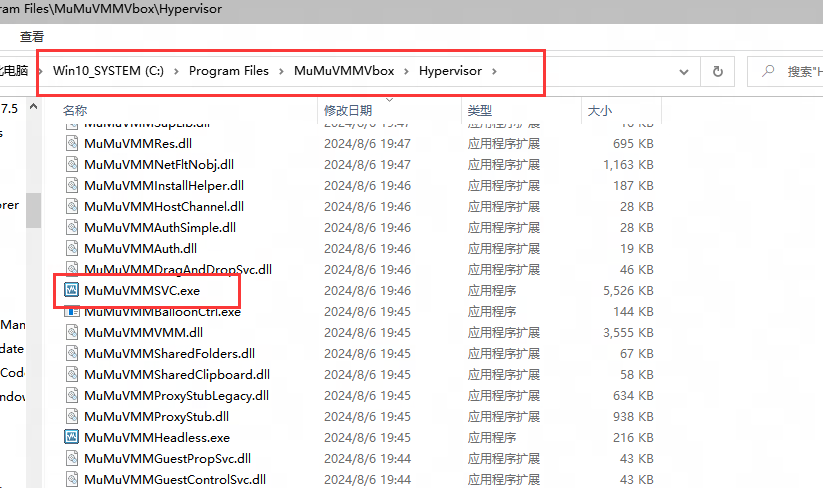
Task: Sort files by 名称 column
Action: tap(75, 111)
